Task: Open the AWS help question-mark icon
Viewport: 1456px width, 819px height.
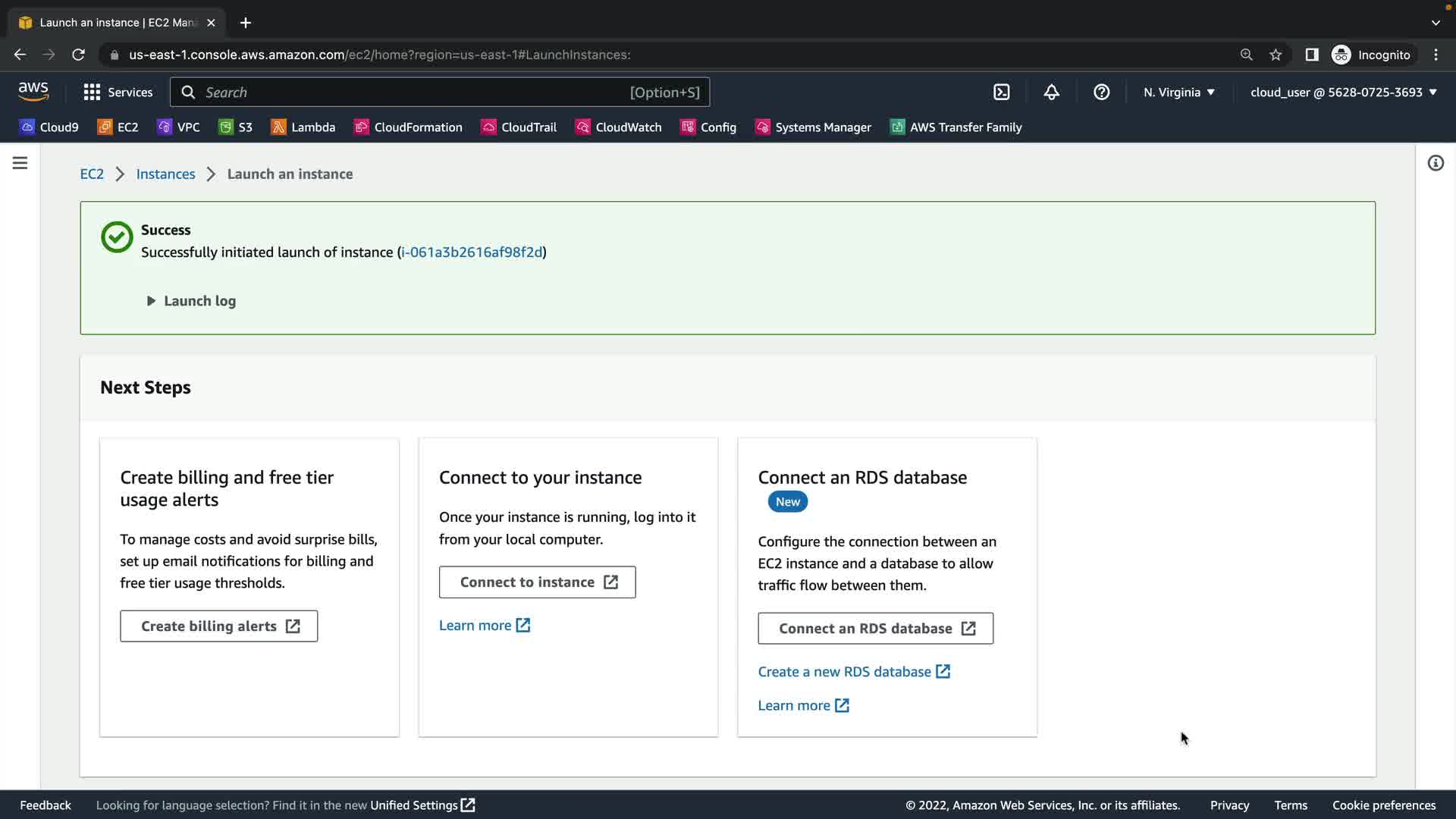Action: pos(1101,93)
